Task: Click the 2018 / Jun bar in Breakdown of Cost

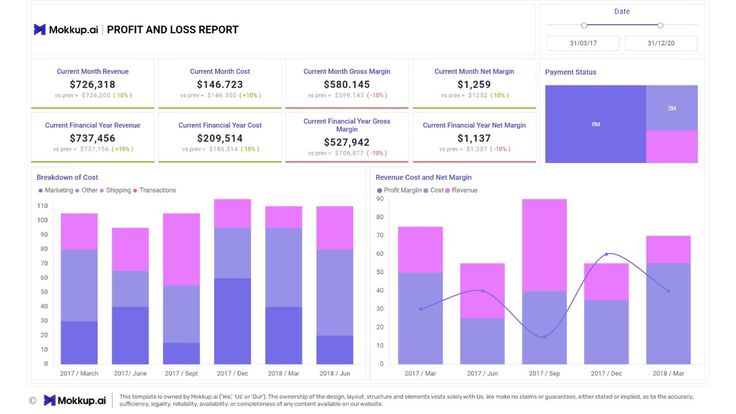Action: tap(335, 285)
